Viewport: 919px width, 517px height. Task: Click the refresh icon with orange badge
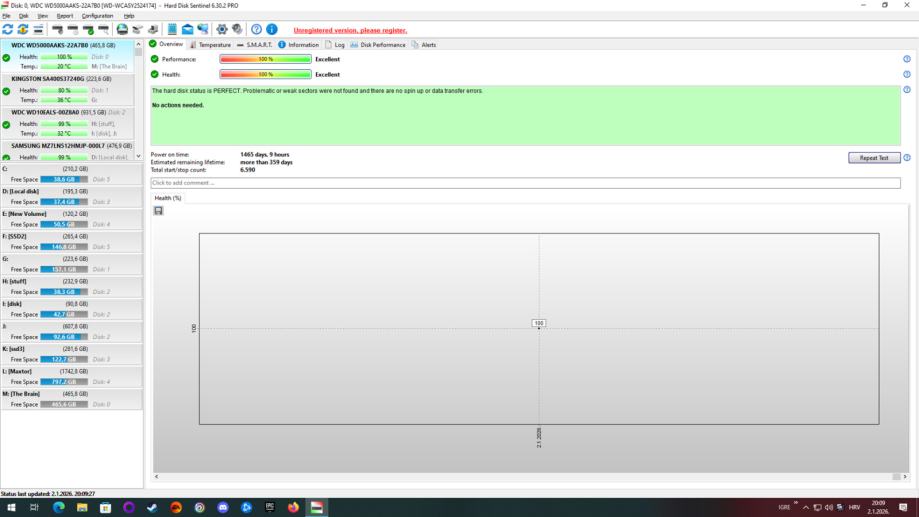point(23,29)
